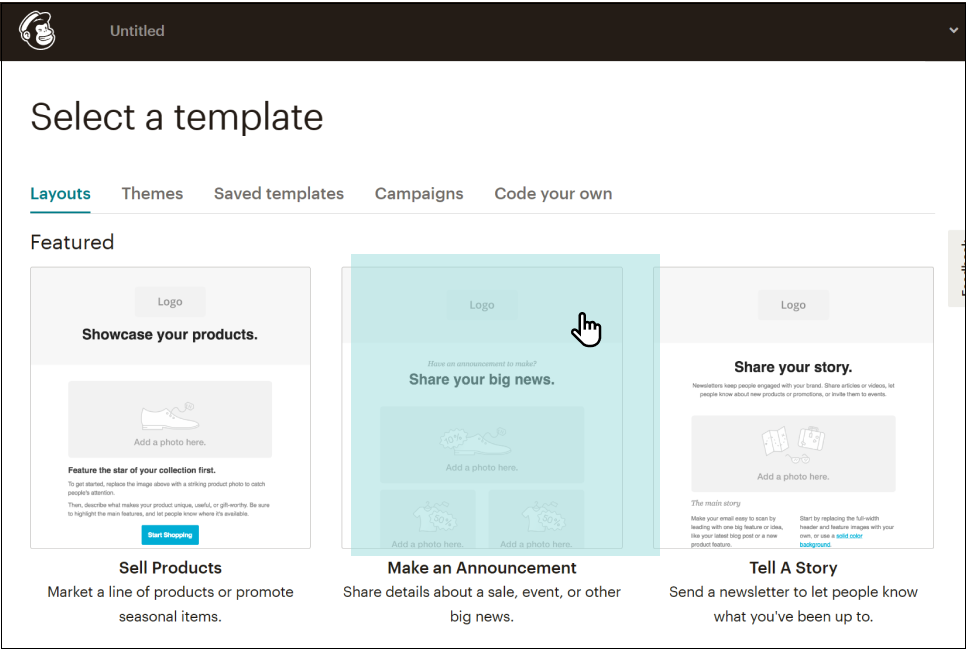
Task: Select the Showcase your products template thumbnail
Action: pyautogui.click(x=170, y=407)
